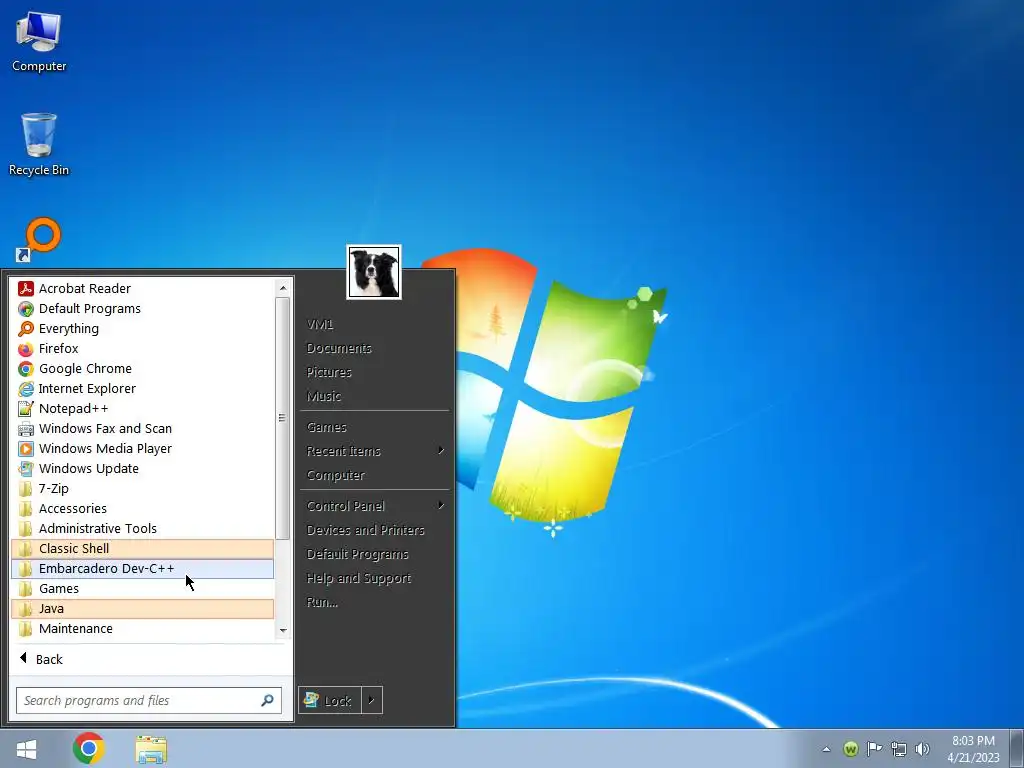
Task: Expand the Games folder in programs list
Action: pos(142,588)
